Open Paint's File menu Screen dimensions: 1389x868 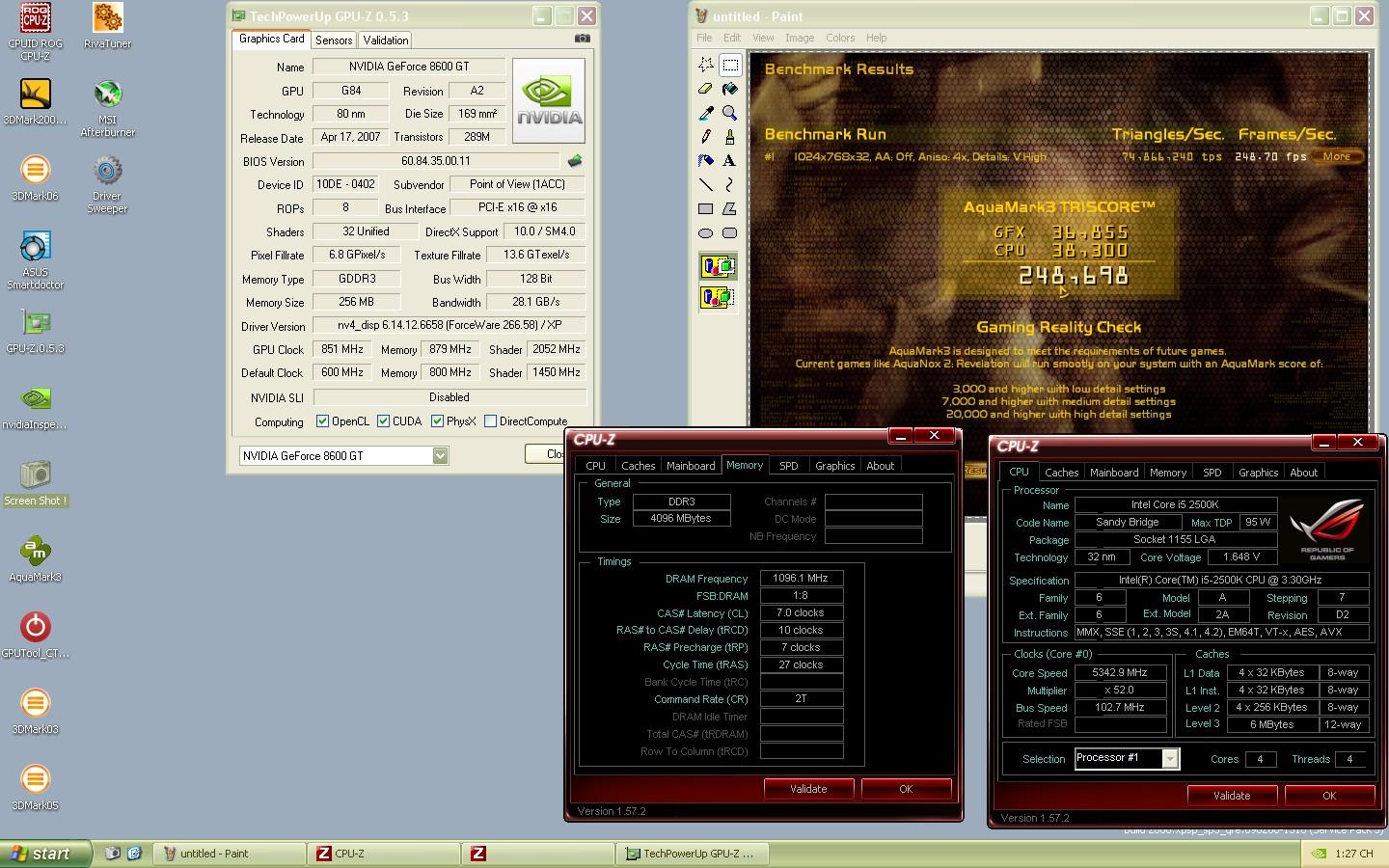click(704, 38)
